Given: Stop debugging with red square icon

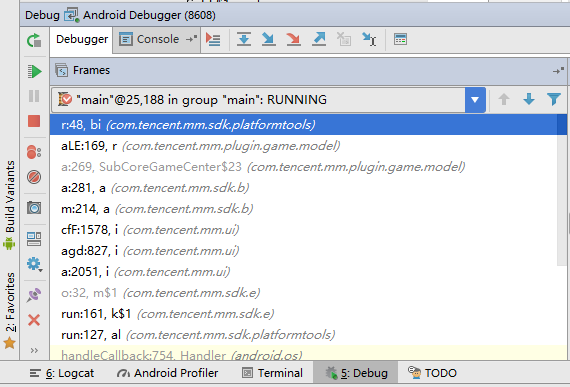Looking at the screenshot, I should [34, 121].
